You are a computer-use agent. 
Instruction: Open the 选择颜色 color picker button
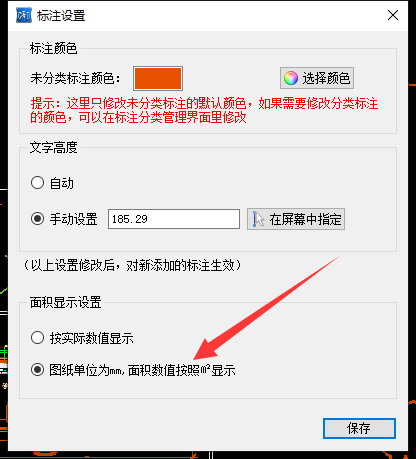pos(317,78)
